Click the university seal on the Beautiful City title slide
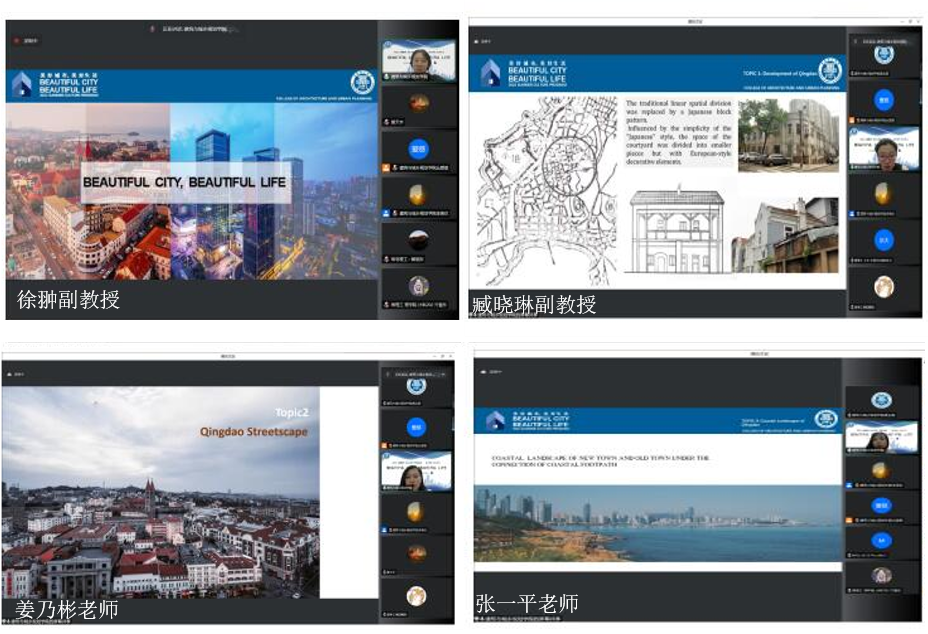Screen dimensions: 928x634 360,82
